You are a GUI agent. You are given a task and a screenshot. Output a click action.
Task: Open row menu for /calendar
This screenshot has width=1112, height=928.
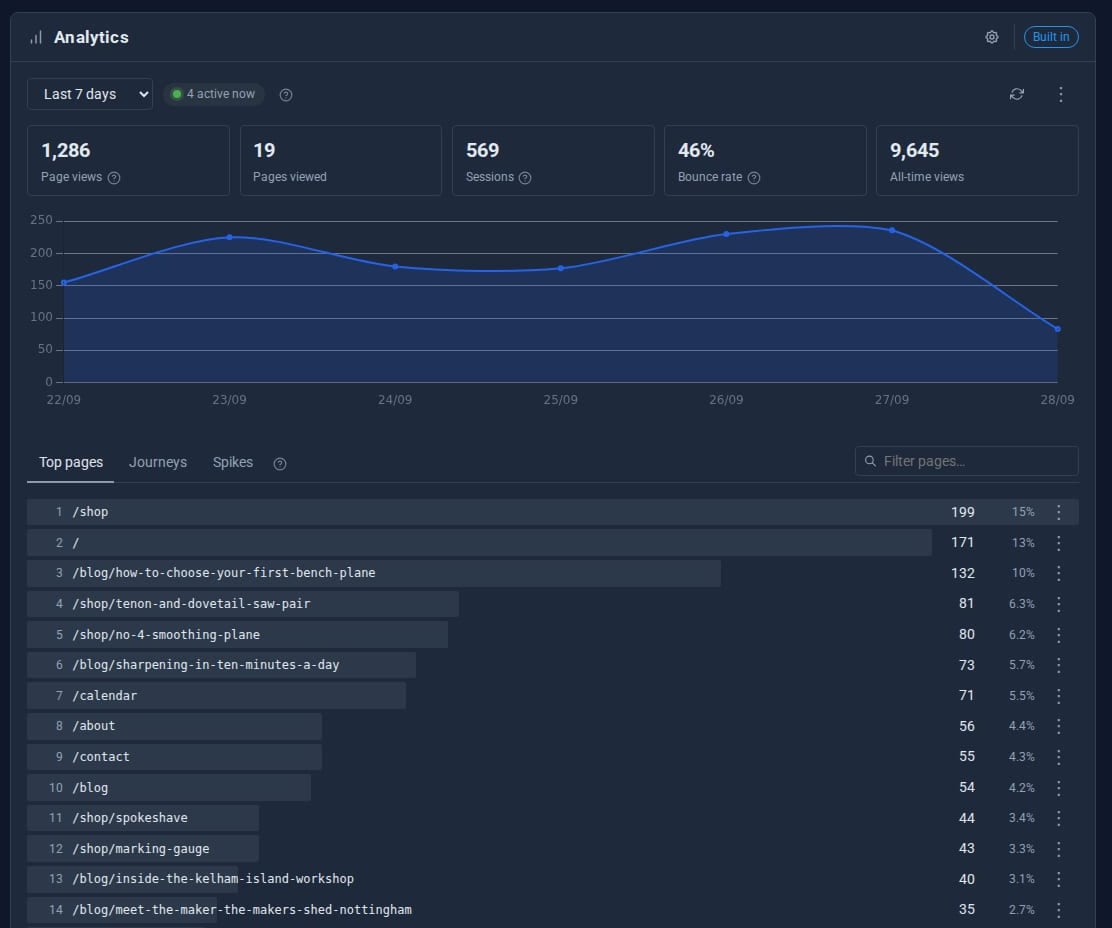1059,696
